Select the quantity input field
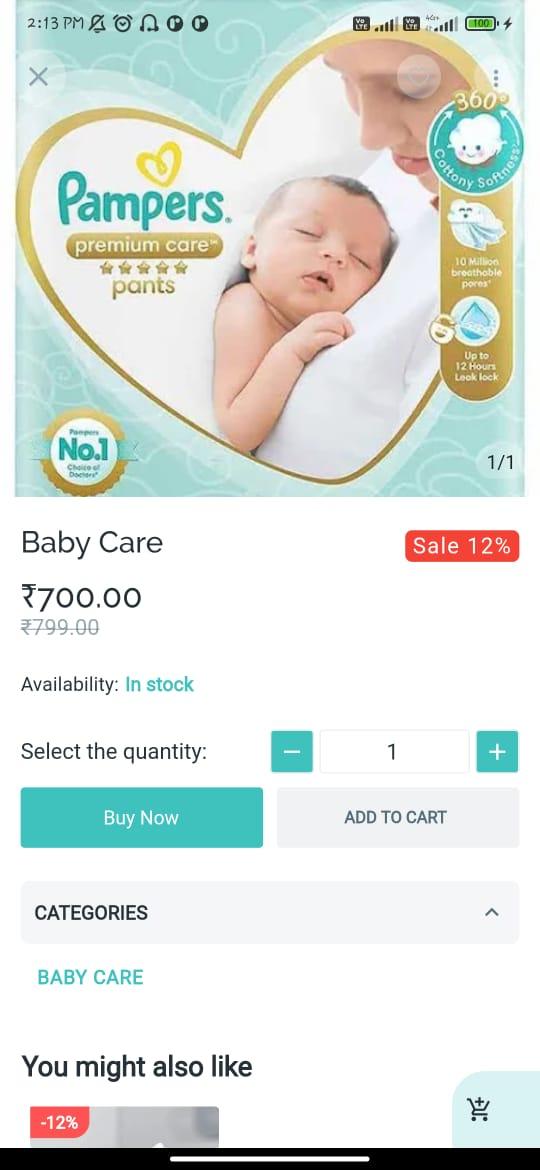The image size is (540, 1170). 394,751
